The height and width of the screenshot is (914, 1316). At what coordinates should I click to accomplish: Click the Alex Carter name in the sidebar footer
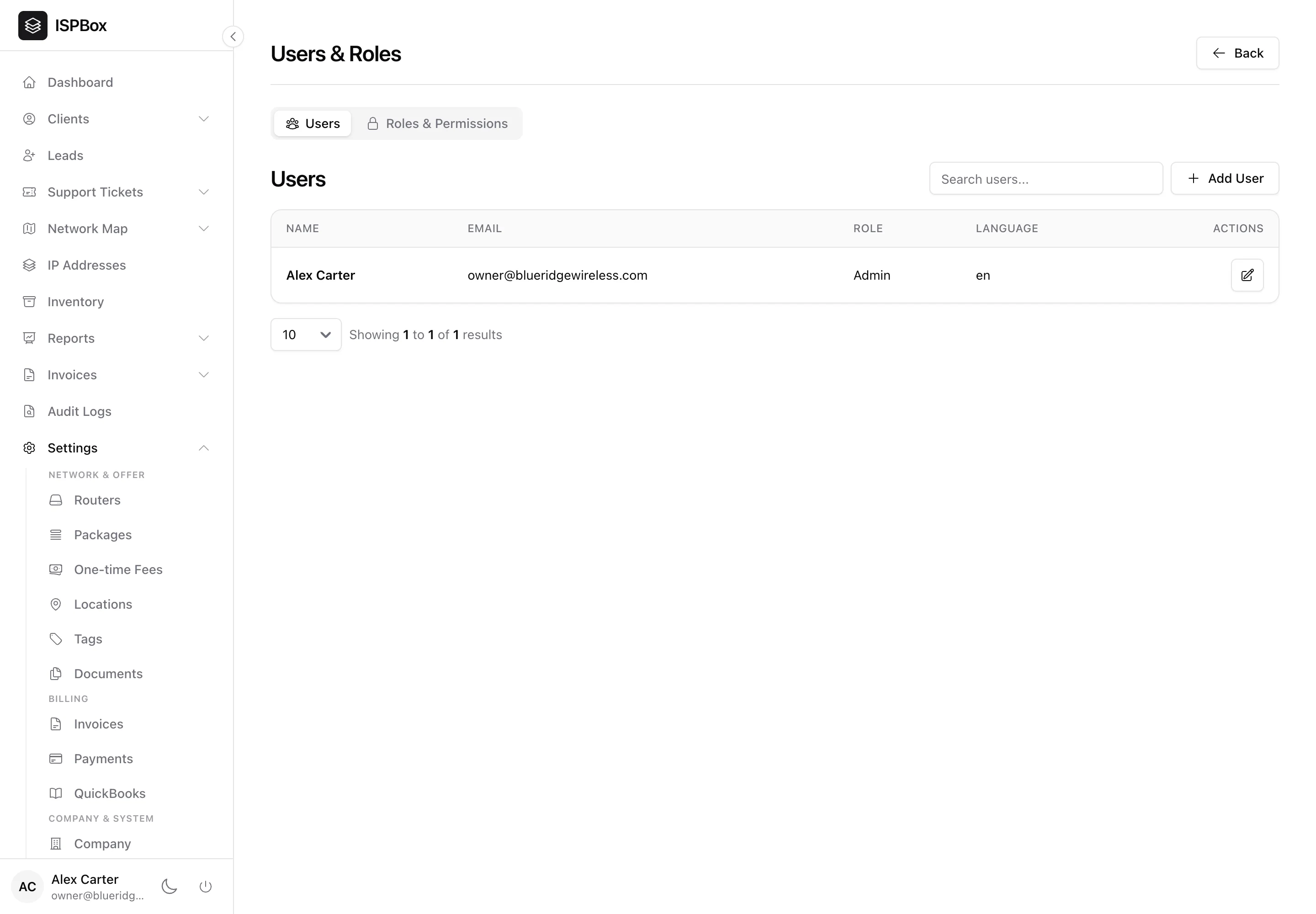click(85, 880)
